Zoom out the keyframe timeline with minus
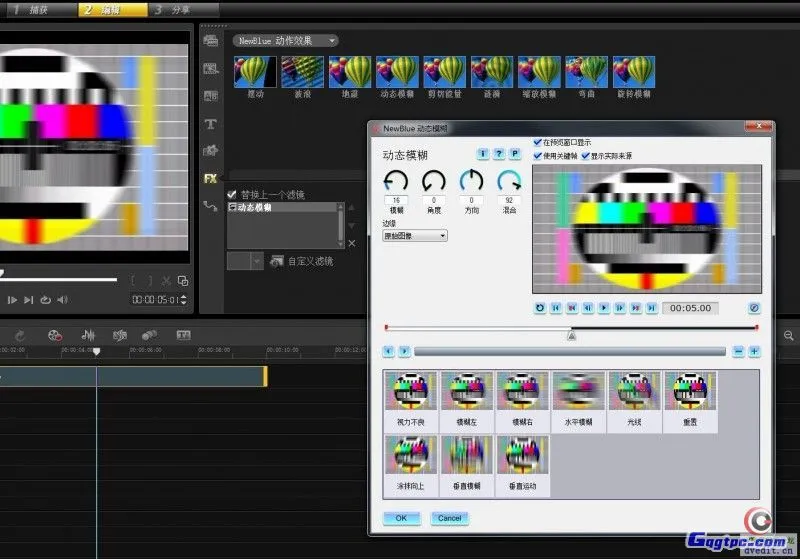This screenshot has height=559, width=800. click(x=738, y=351)
